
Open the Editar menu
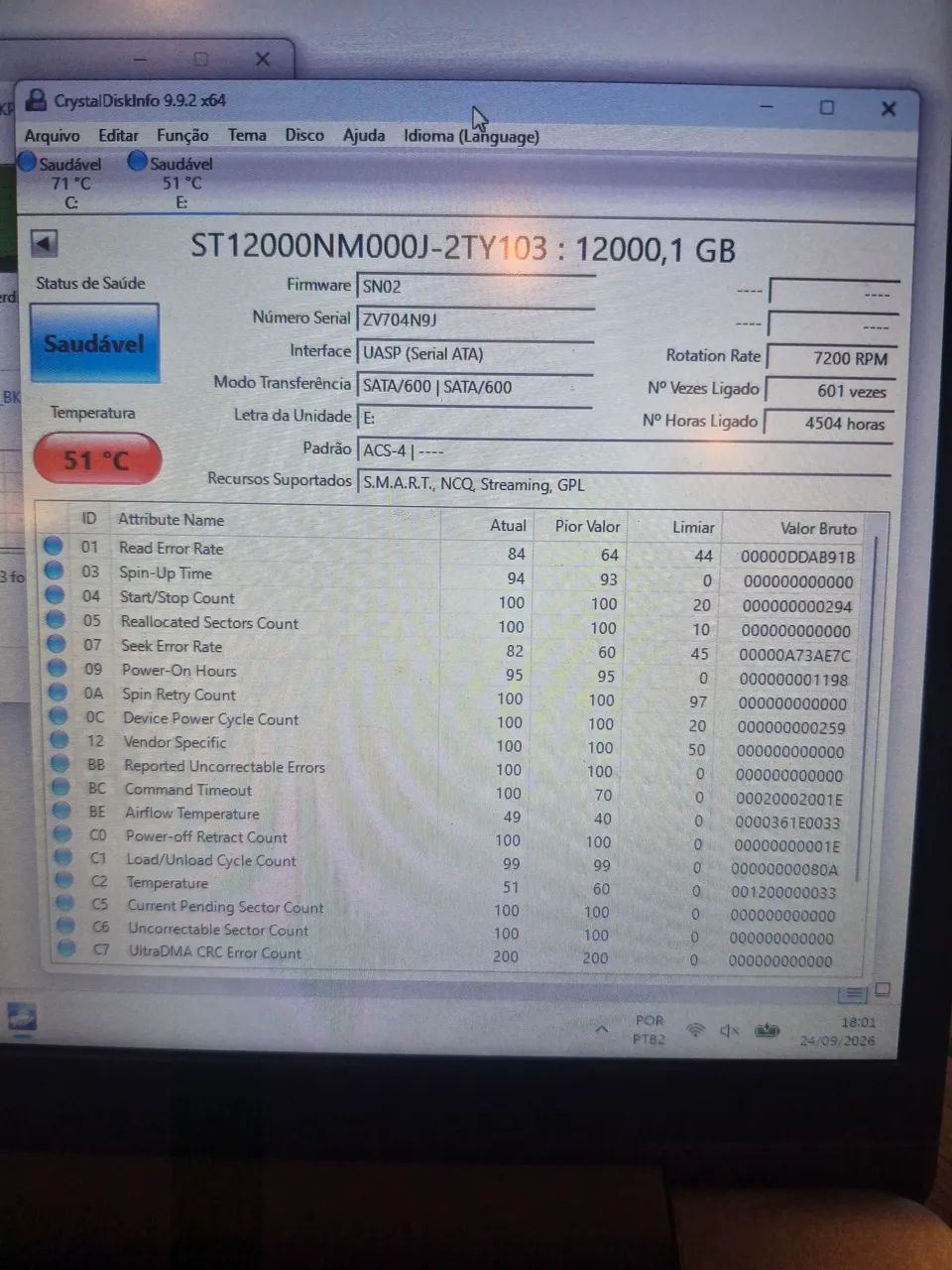(x=118, y=135)
